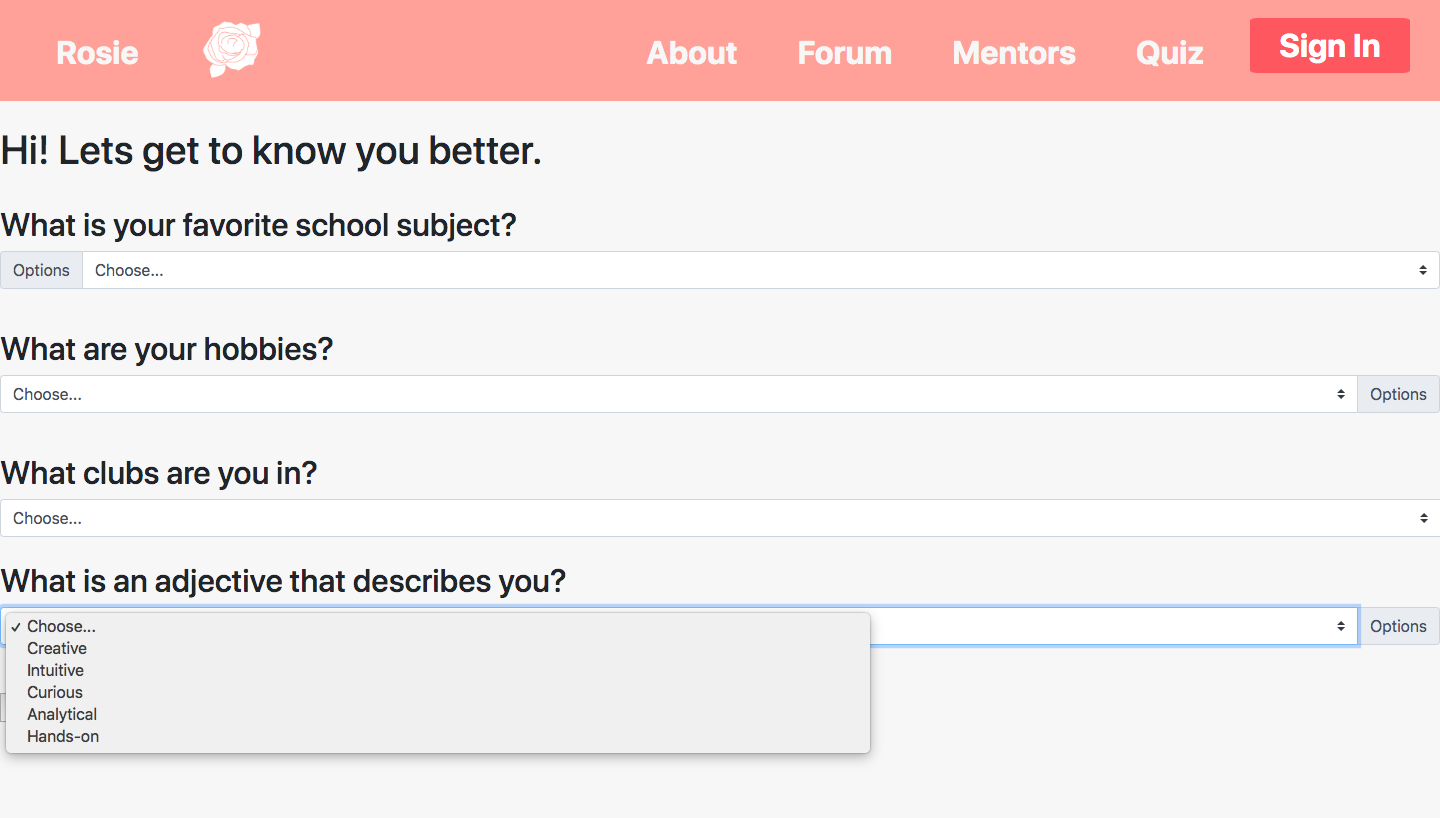Click Options label beside hobbies select

(x=1398, y=394)
